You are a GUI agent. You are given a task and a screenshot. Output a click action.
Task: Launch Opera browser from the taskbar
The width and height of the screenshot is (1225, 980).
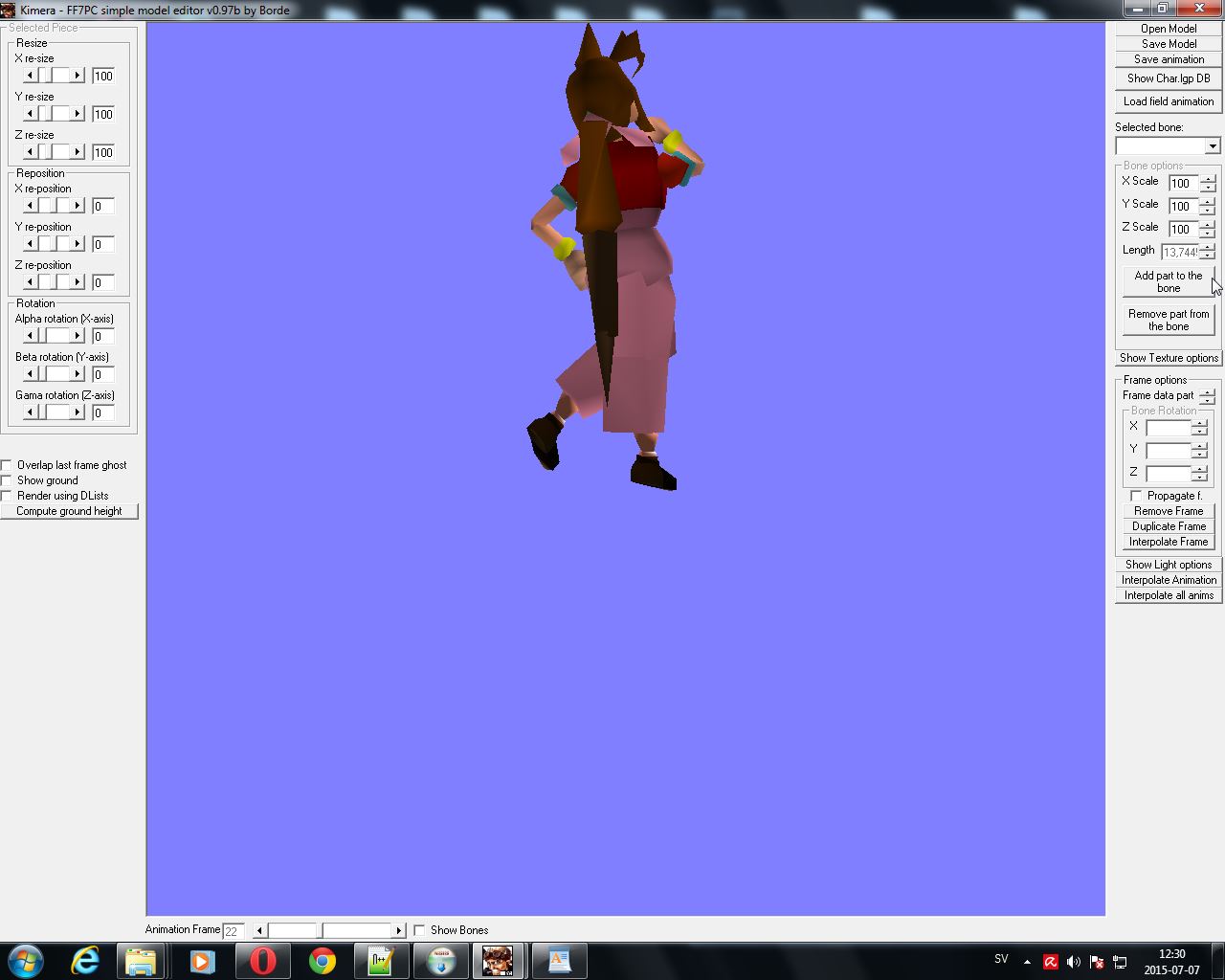tap(262, 960)
